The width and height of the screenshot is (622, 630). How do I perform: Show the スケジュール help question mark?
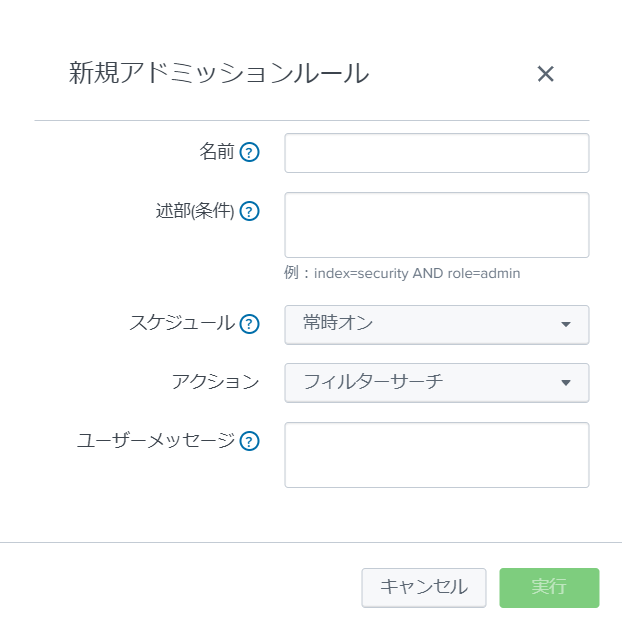(250, 324)
